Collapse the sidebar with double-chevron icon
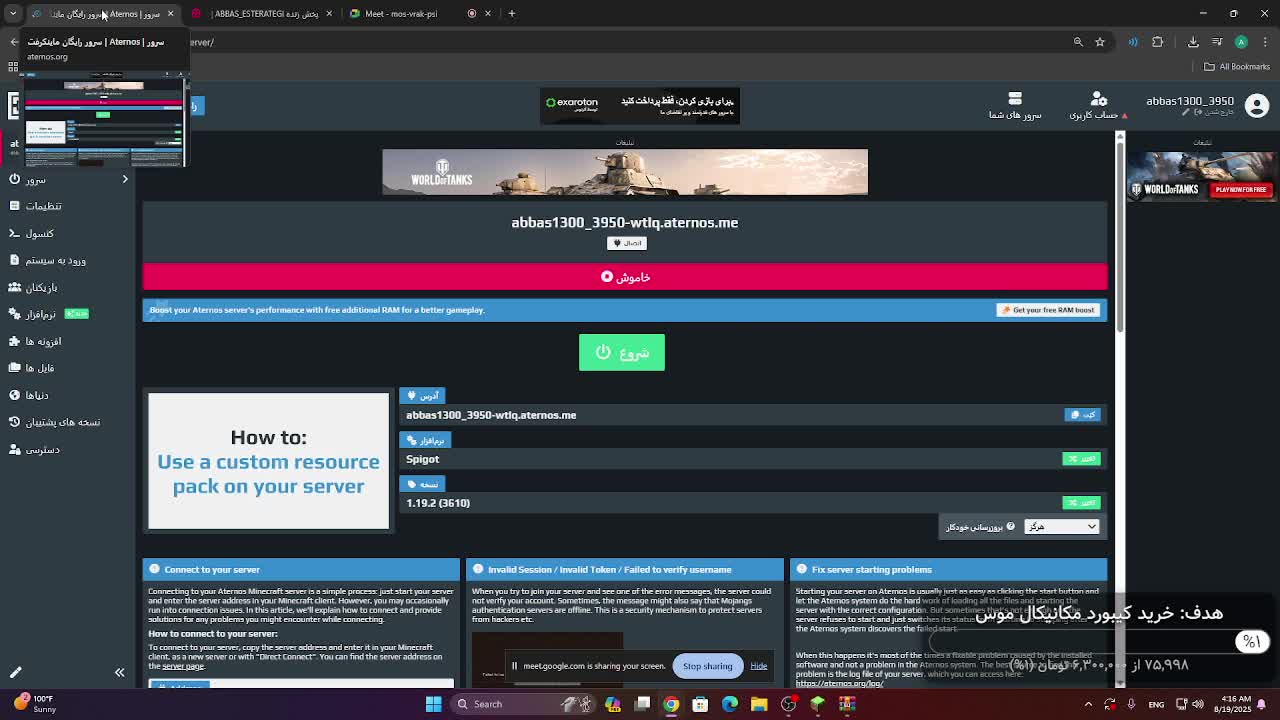Image resolution: width=1280 pixels, height=720 pixels. click(x=119, y=673)
